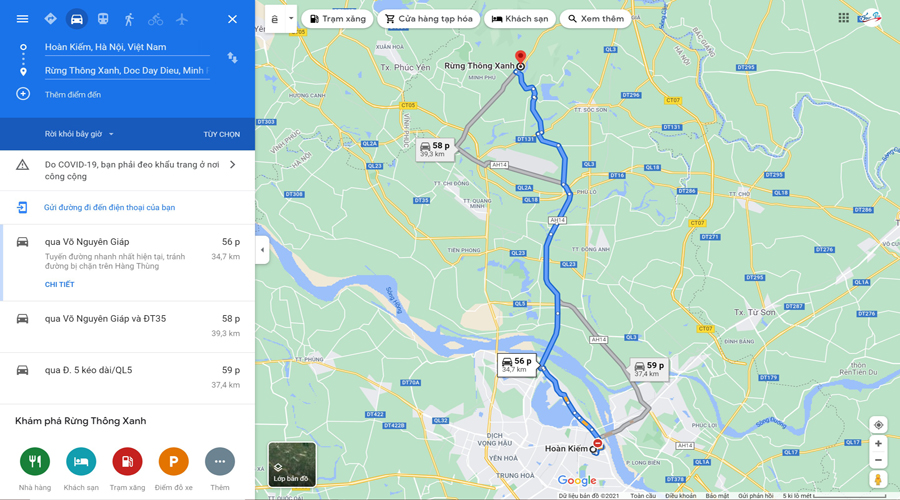Open the hamburger main menu
Viewport: 900px width, 500px height.
pos(22,19)
